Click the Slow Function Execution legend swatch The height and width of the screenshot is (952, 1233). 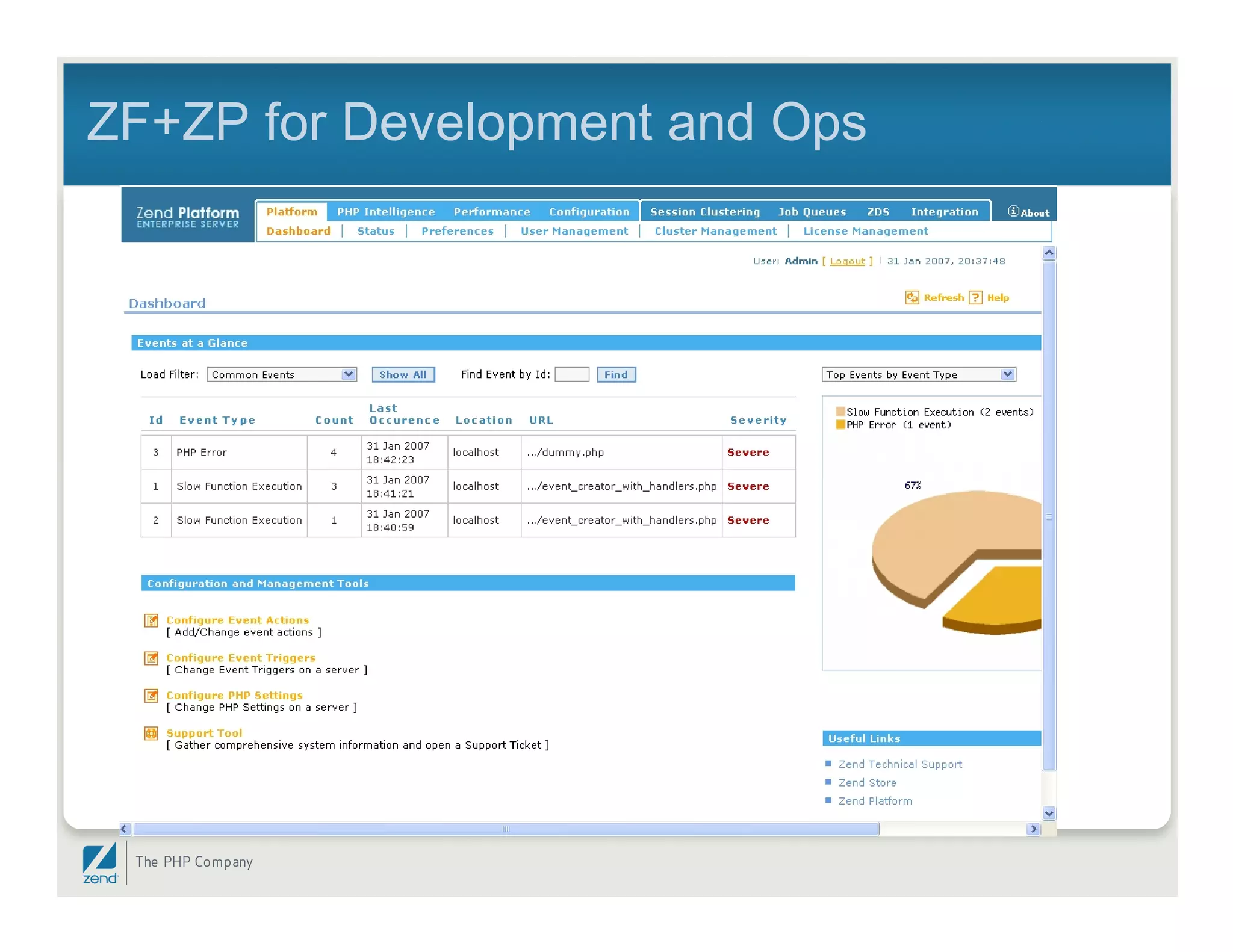840,412
